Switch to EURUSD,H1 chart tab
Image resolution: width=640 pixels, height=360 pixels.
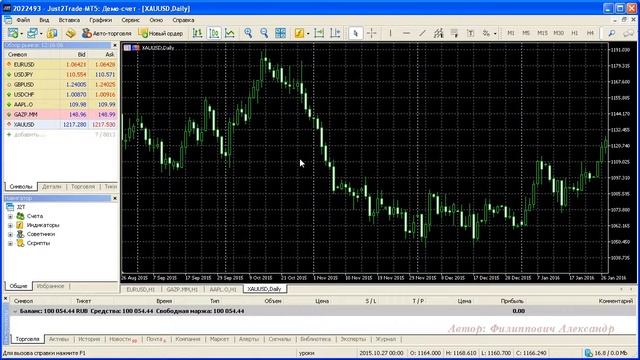[140, 289]
